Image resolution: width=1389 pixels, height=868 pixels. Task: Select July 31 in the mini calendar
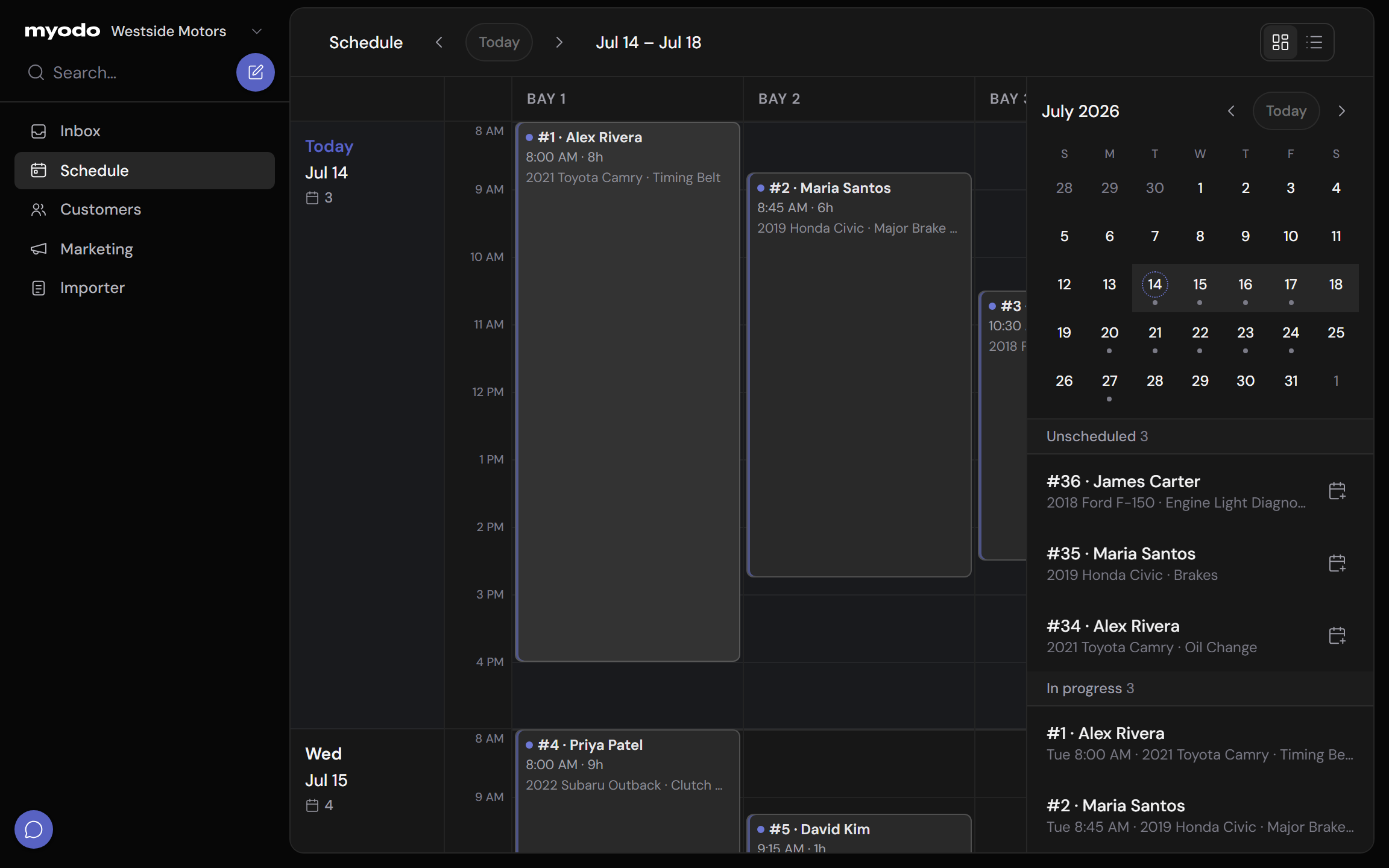(1291, 381)
